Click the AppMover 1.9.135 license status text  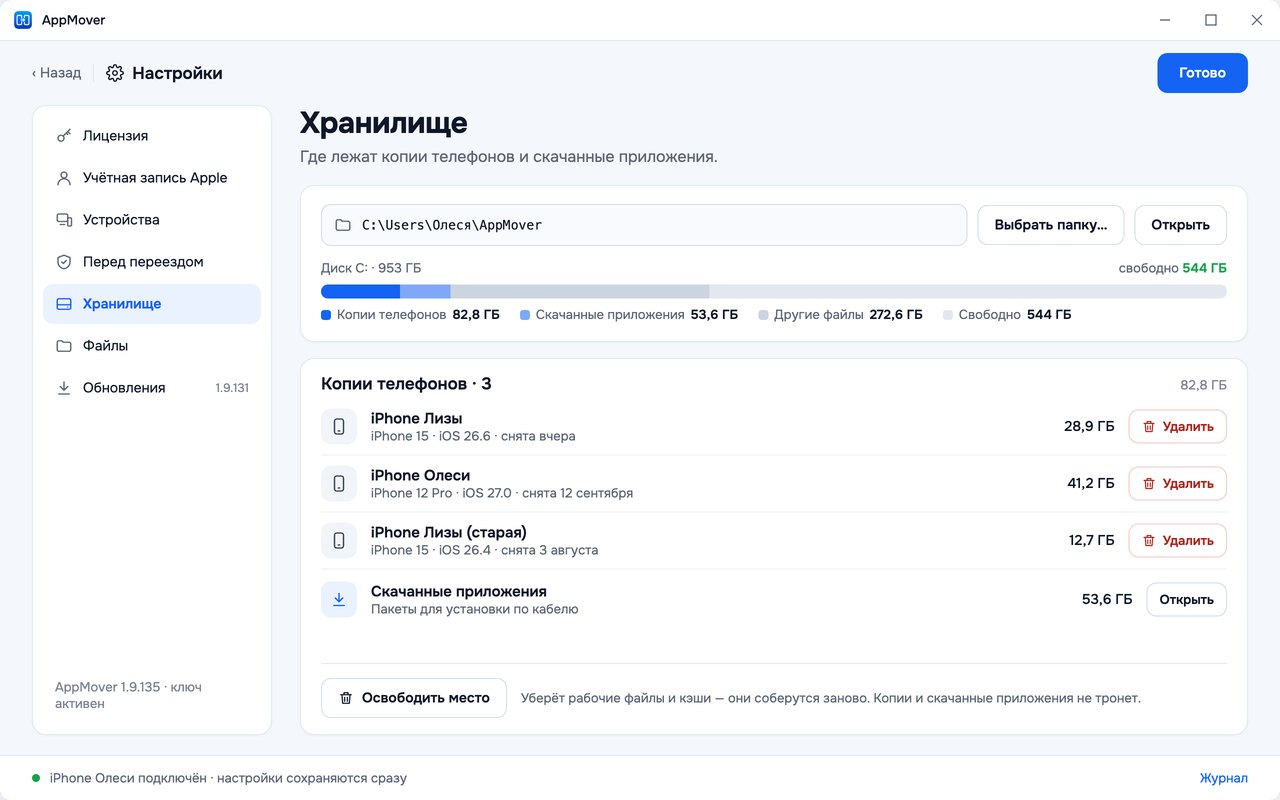point(128,696)
